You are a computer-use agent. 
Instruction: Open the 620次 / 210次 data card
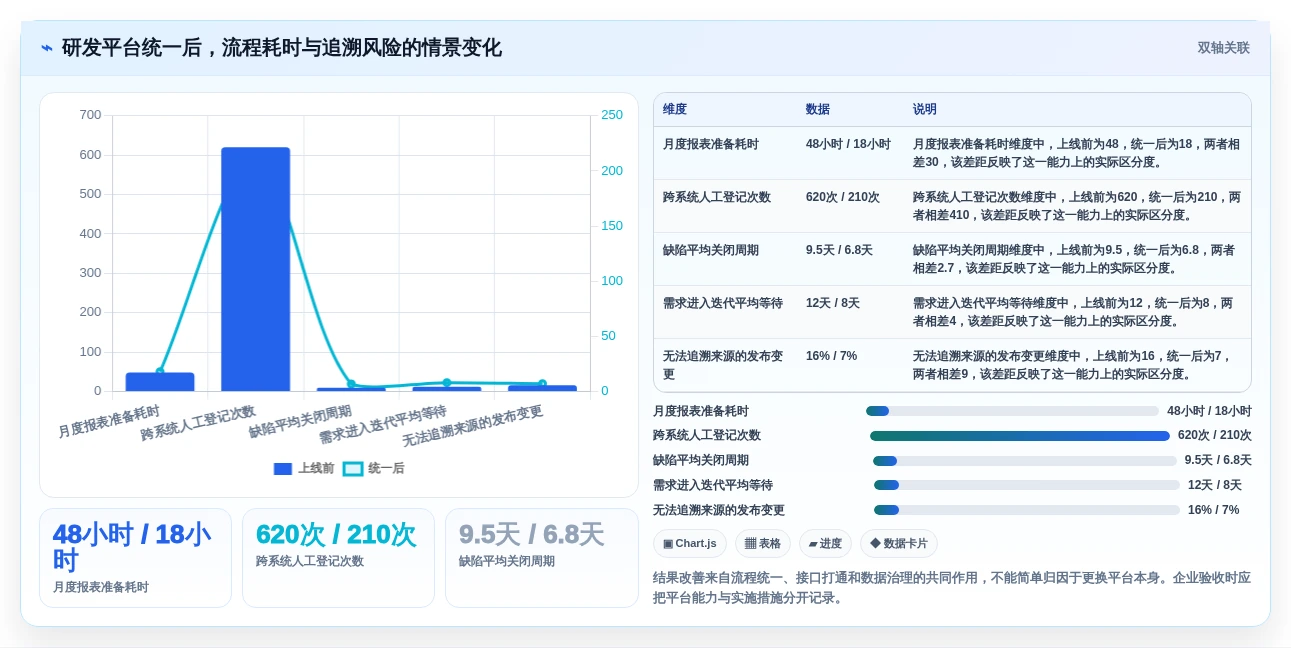[338, 558]
